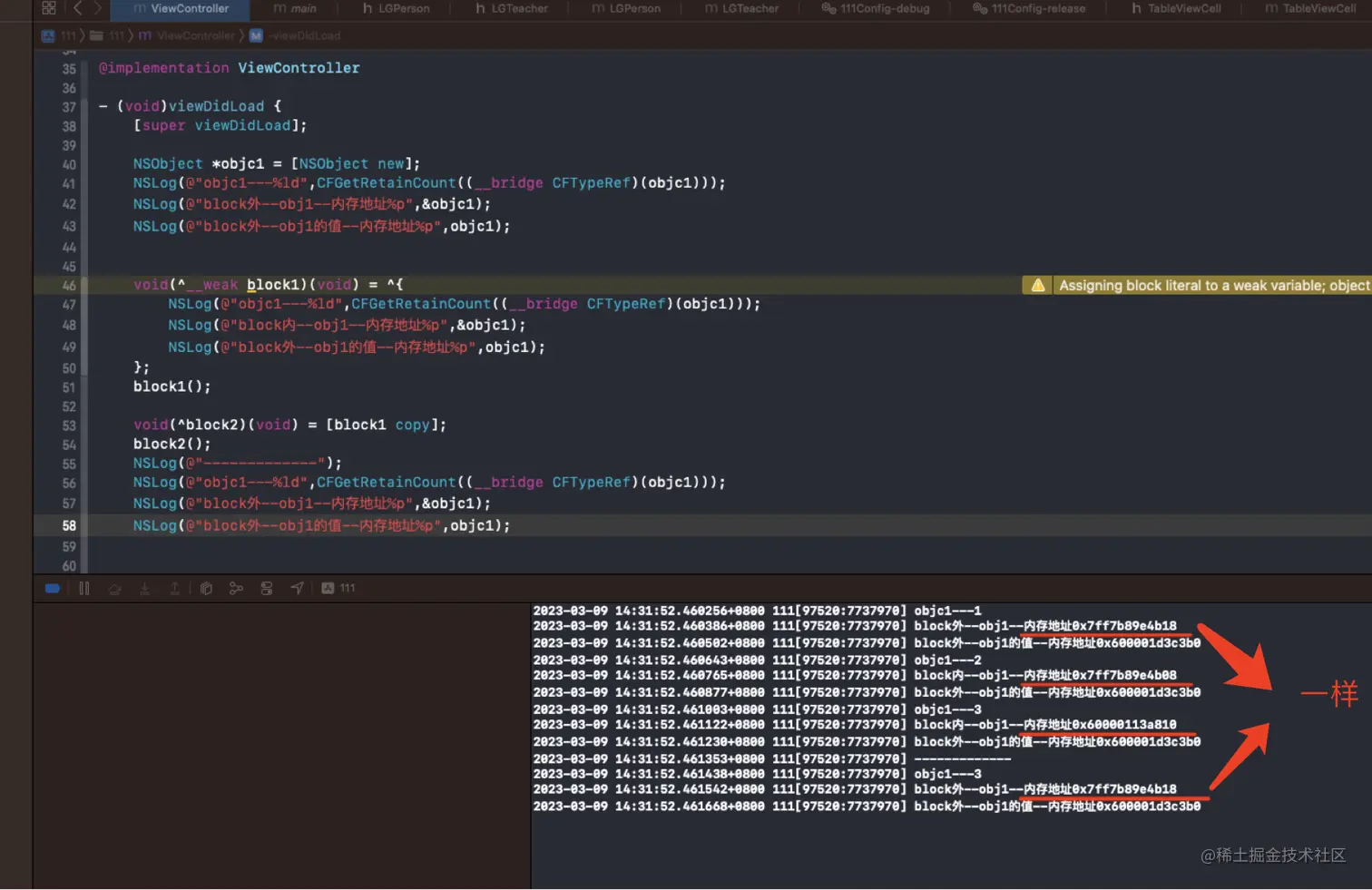Pause program execution
The width and height of the screenshot is (1372, 890).
(84, 588)
